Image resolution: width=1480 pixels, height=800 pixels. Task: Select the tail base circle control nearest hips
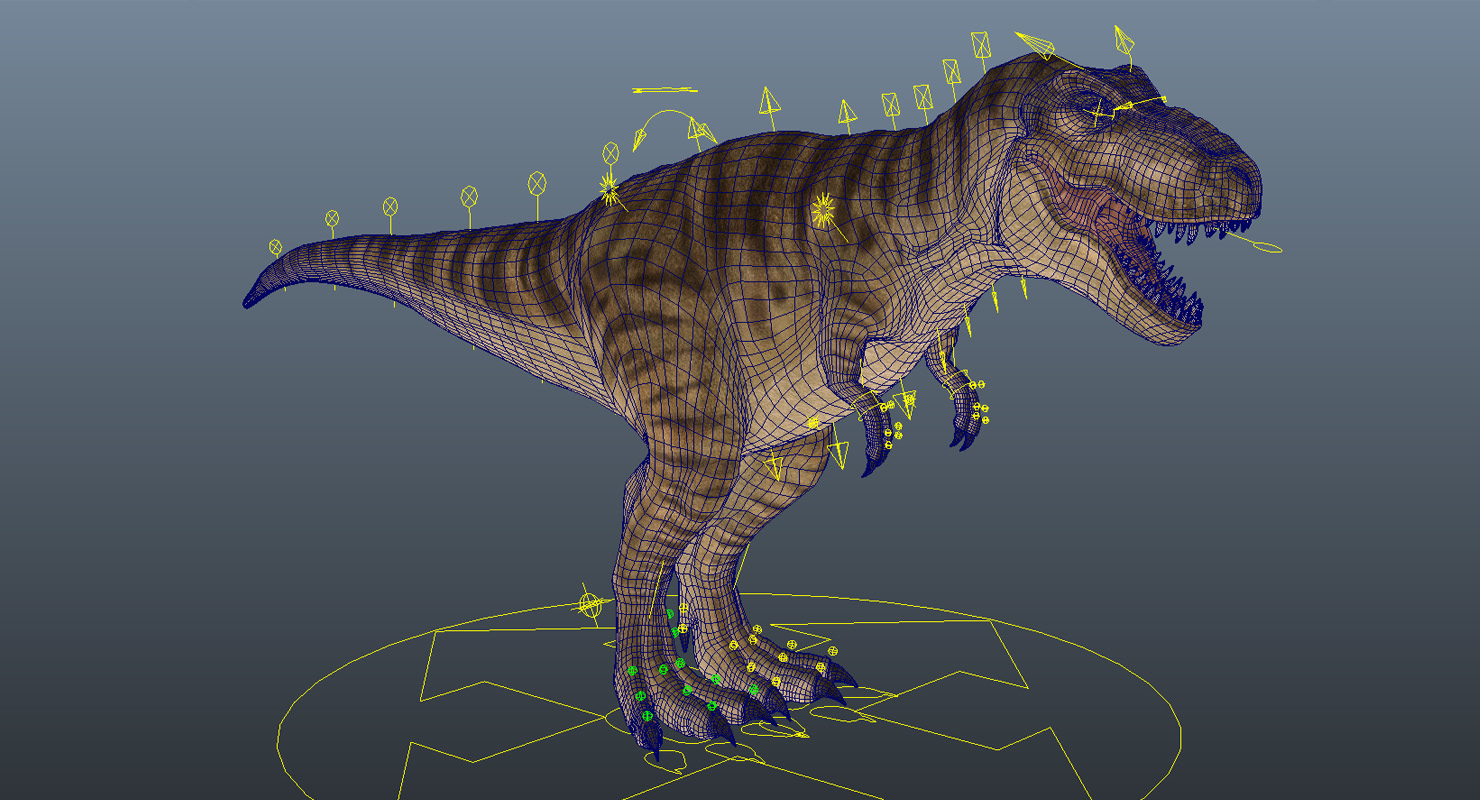(x=610, y=153)
